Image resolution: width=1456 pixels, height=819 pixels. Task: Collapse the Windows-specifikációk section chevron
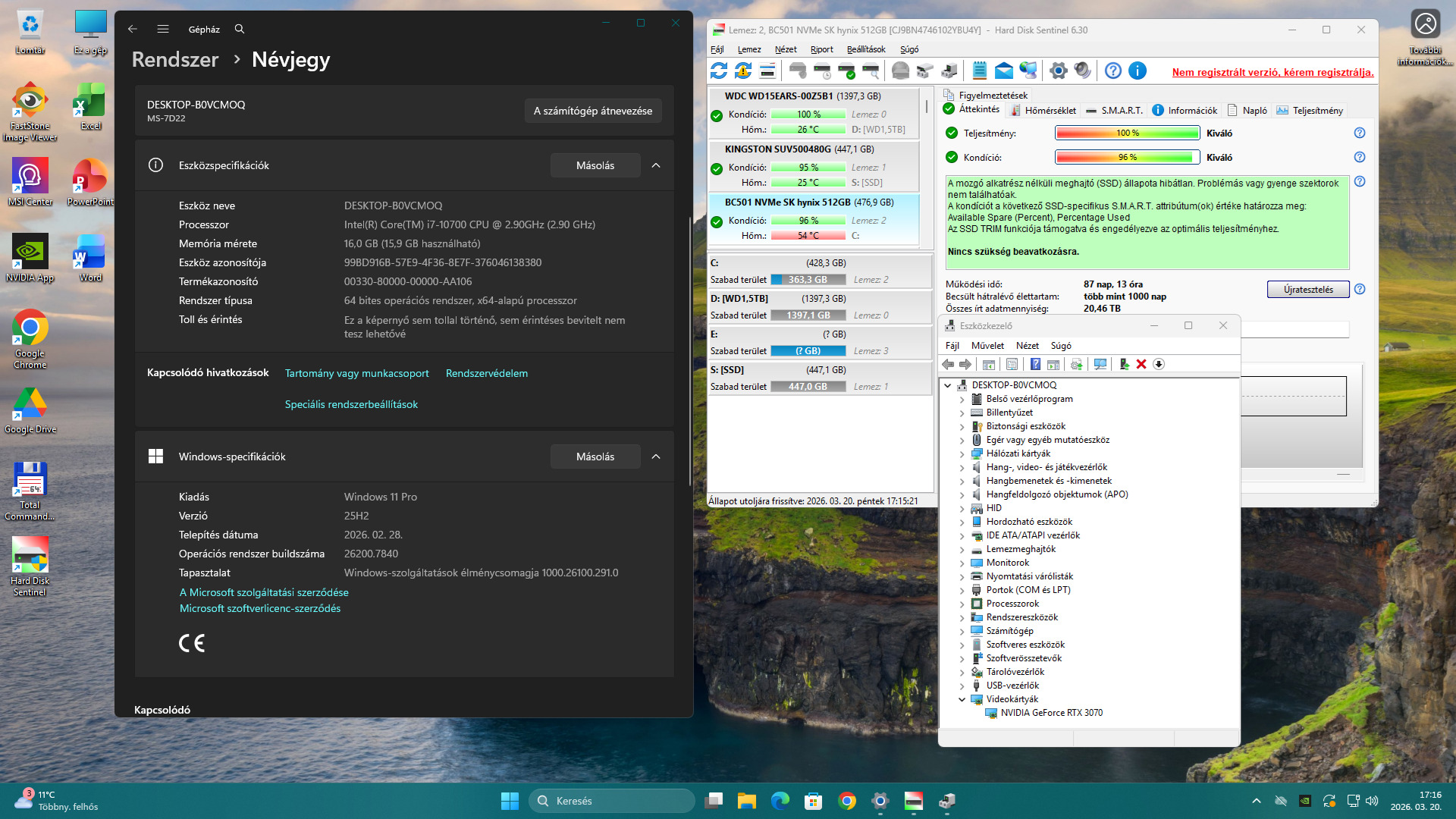click(x=656, y=457)
